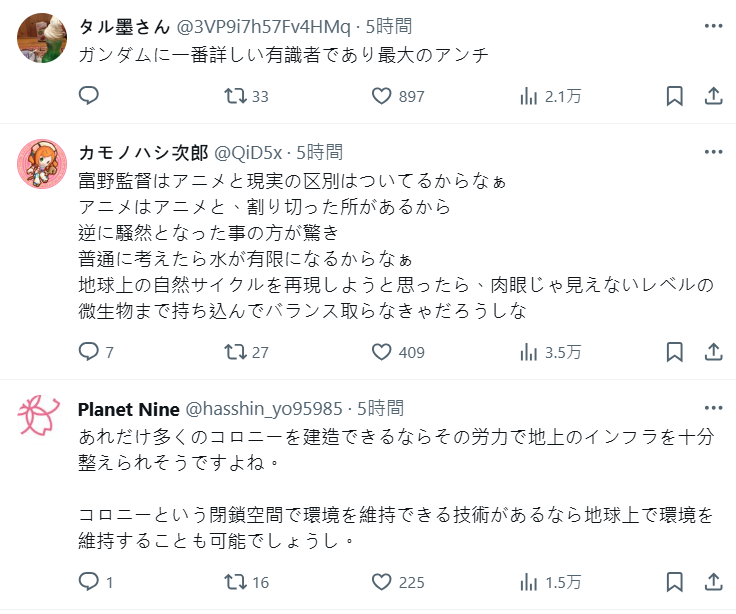The image size is (736, 614).
Task: Reply to タル墨さん's post
Action: point(89,96)
